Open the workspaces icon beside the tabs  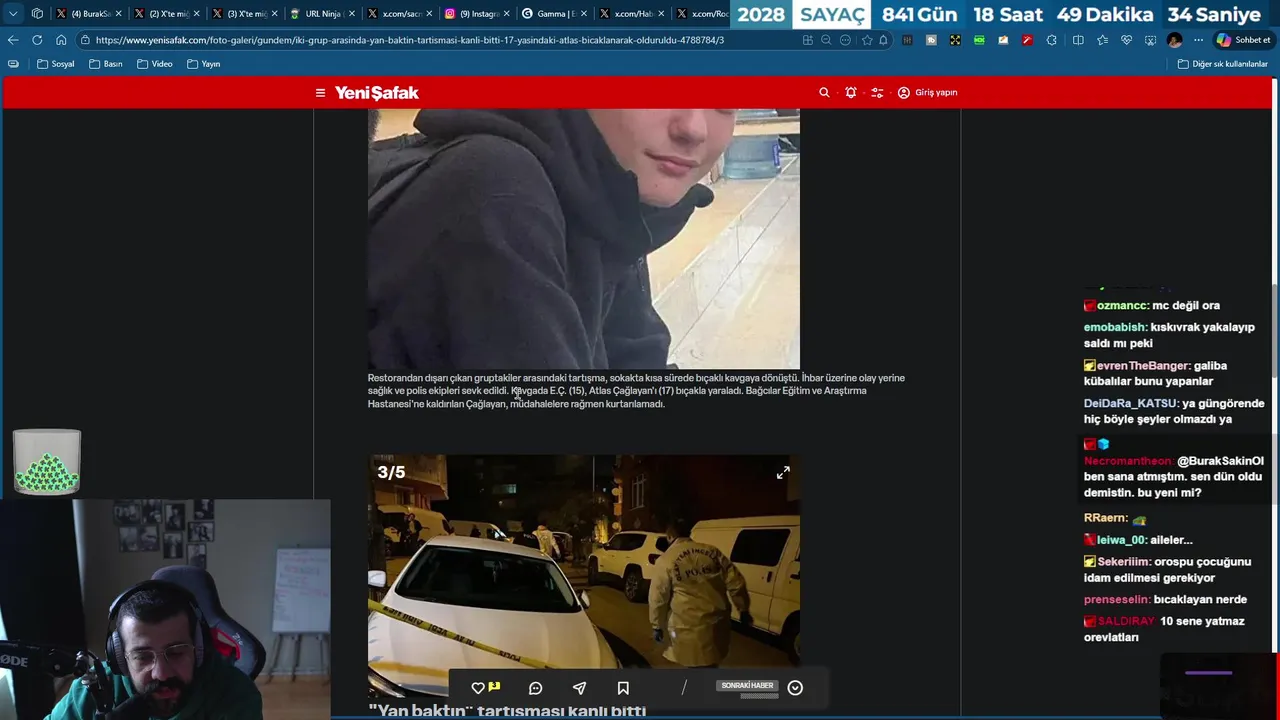click(x=37, y=13)
